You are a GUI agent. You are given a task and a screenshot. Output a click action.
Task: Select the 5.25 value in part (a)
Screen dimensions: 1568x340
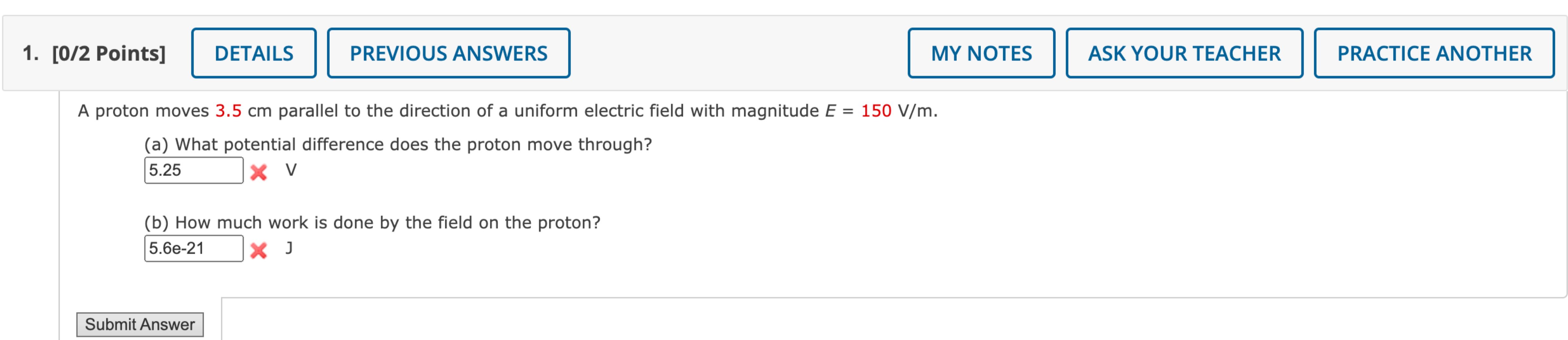click(x=164, y=171)
